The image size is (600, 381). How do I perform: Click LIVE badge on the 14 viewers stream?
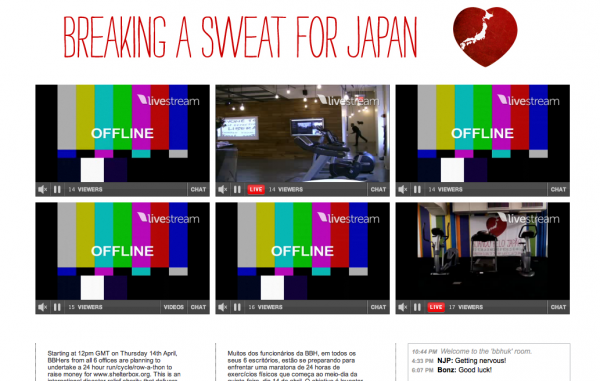[256, 189]
